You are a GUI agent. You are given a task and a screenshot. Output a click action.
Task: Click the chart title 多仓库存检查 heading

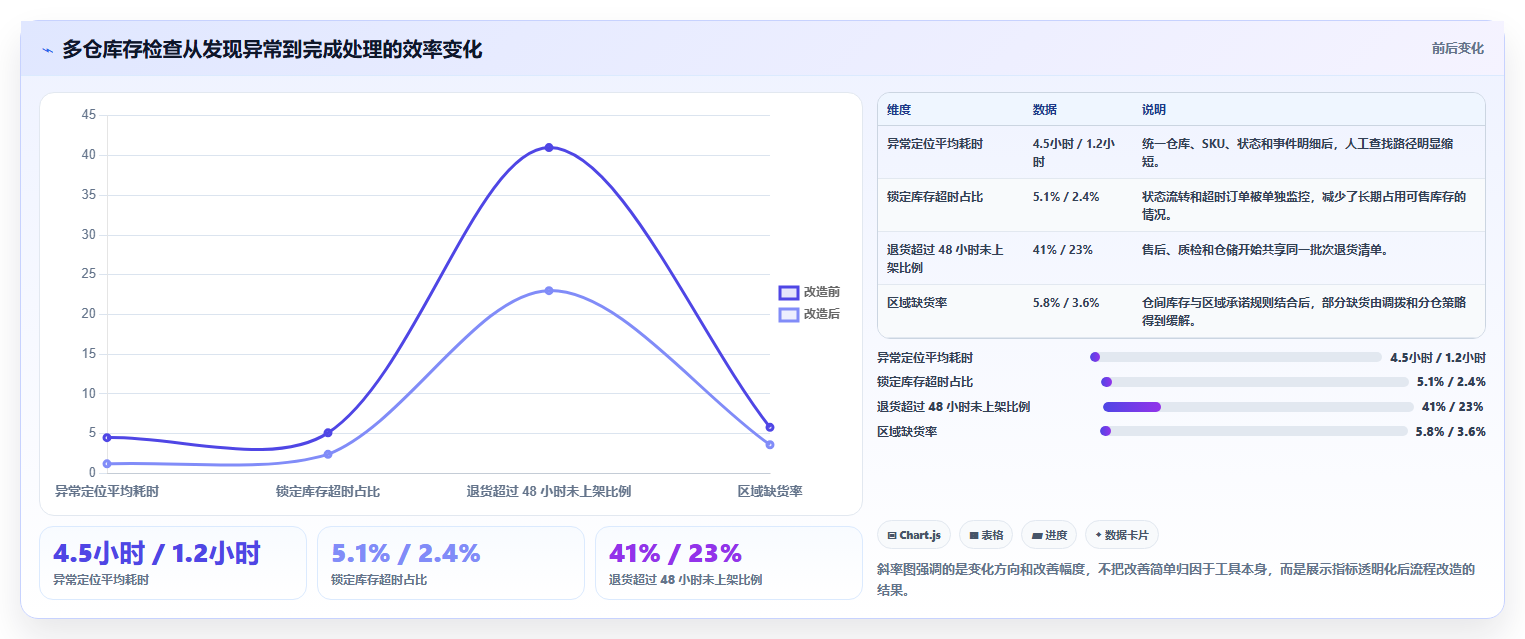(x=272, y=49)
